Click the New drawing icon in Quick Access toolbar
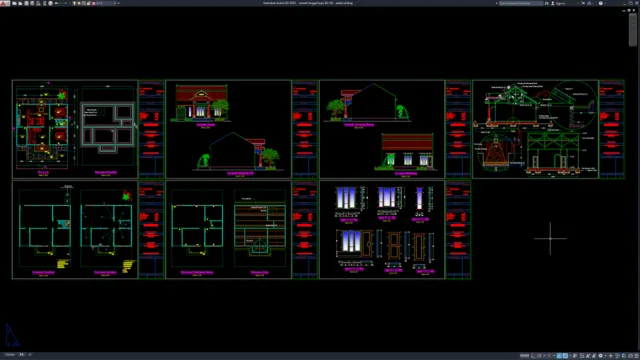640x360 pixels. click(14, 3)
